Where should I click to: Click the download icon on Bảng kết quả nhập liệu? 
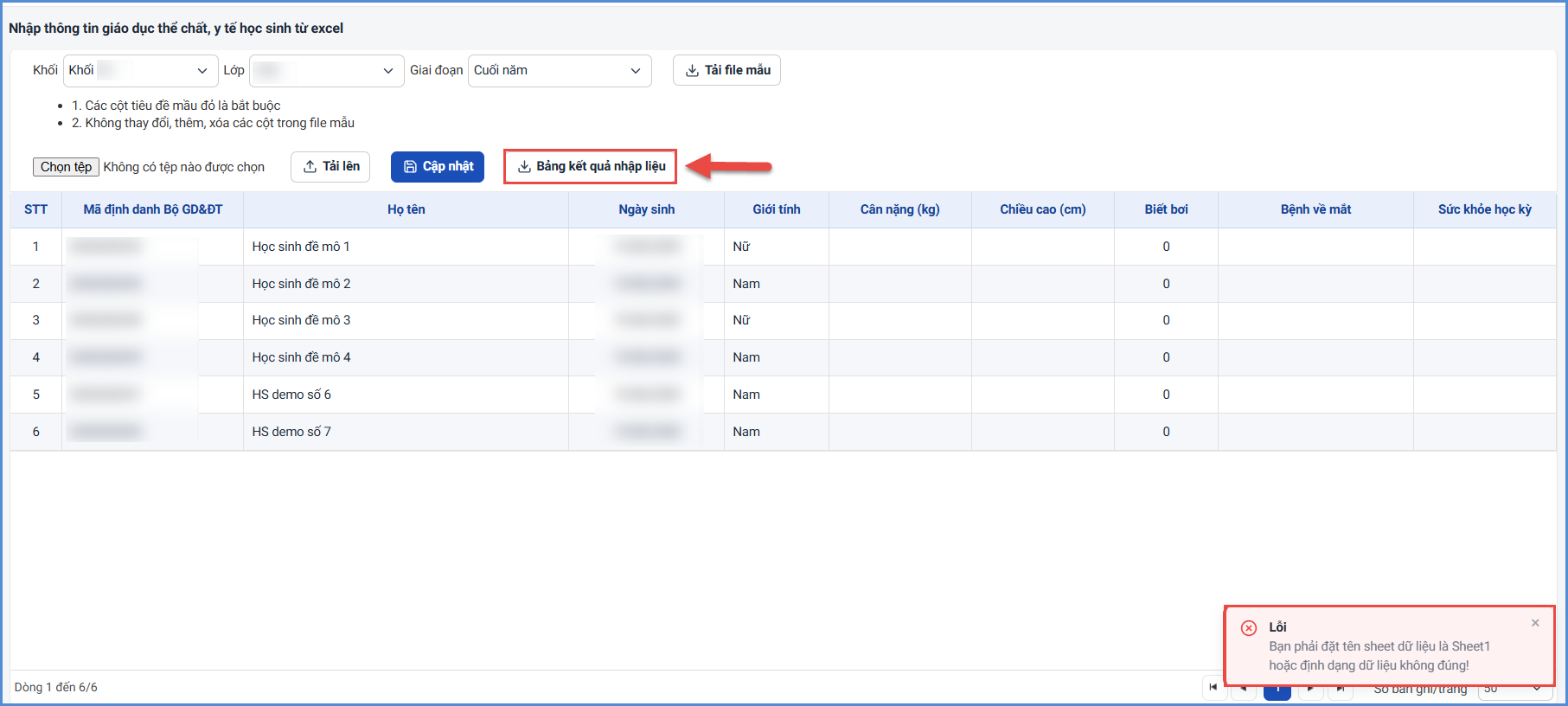pyautogui.click(x=524, y=167)
